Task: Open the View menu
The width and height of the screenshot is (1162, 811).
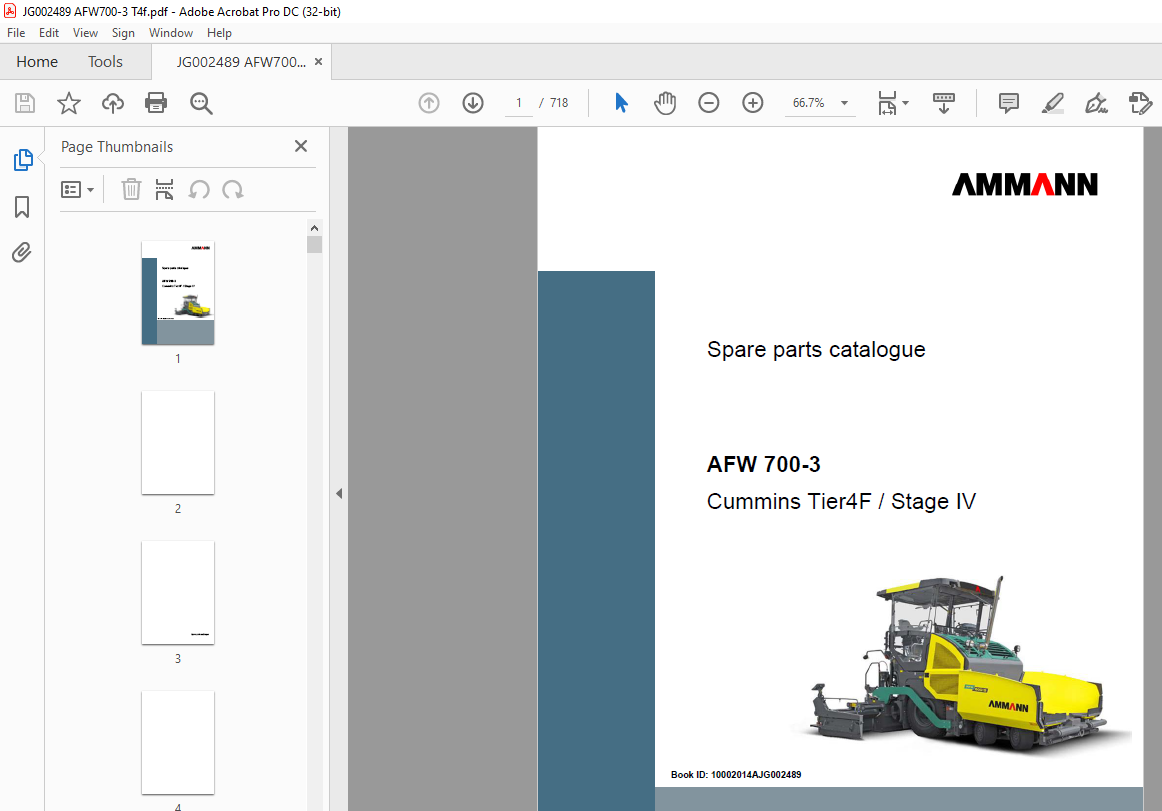Action: point(85,33)
